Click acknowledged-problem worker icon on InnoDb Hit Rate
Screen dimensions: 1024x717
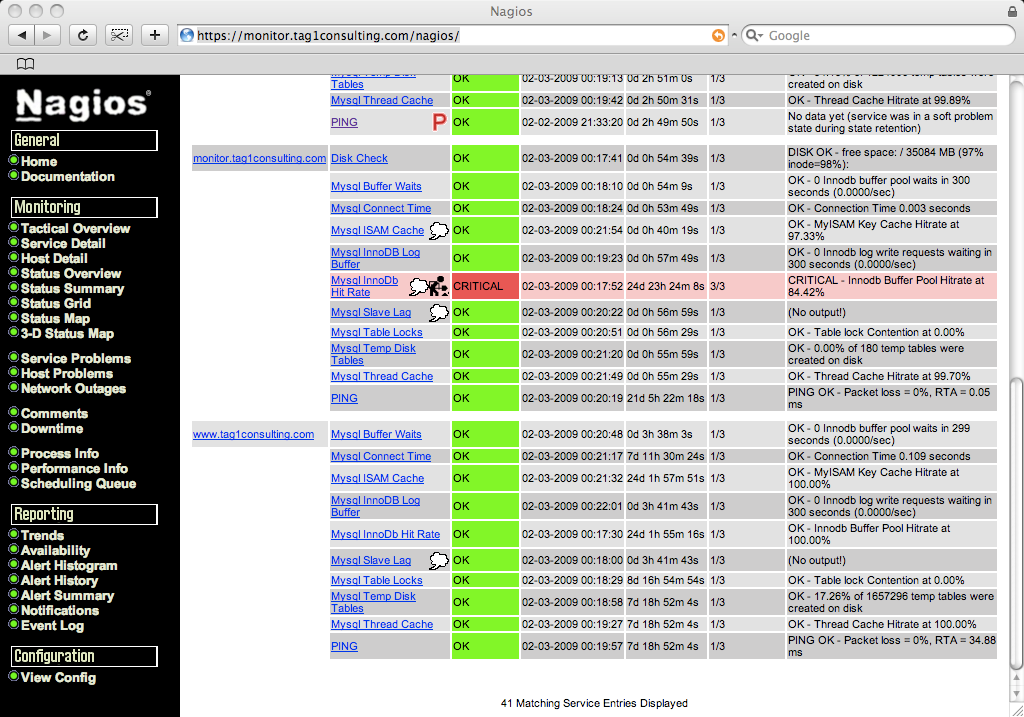click(439, 286)
